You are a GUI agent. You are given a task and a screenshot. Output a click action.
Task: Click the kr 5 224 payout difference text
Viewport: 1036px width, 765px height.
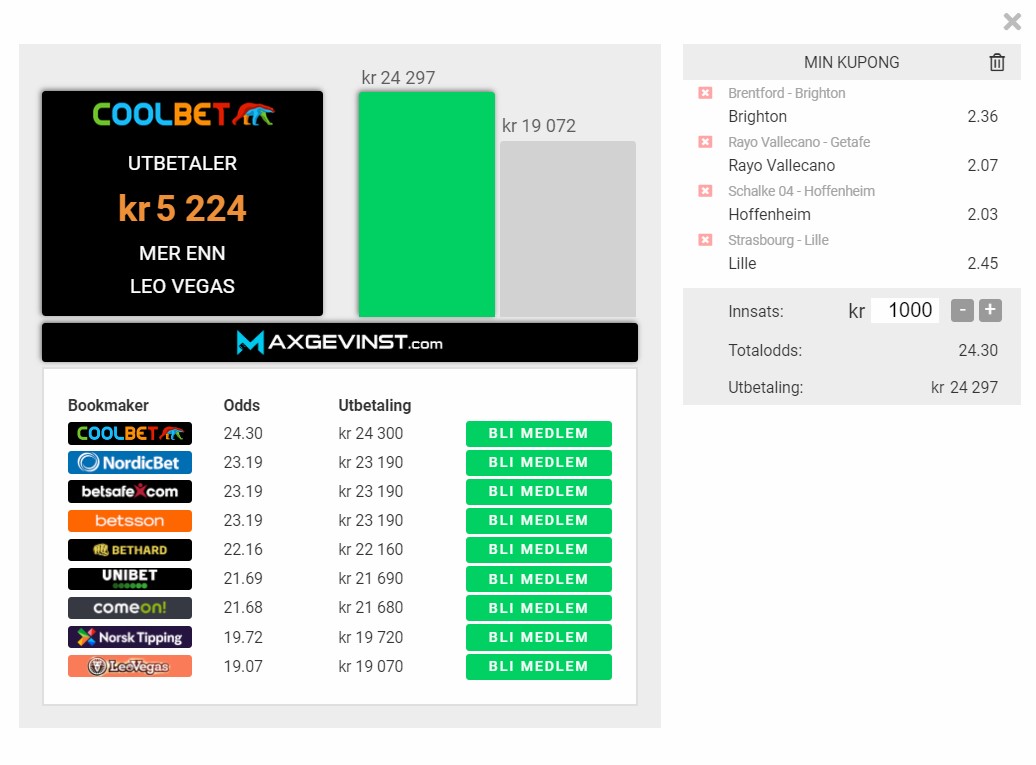(x=182, y=208)
